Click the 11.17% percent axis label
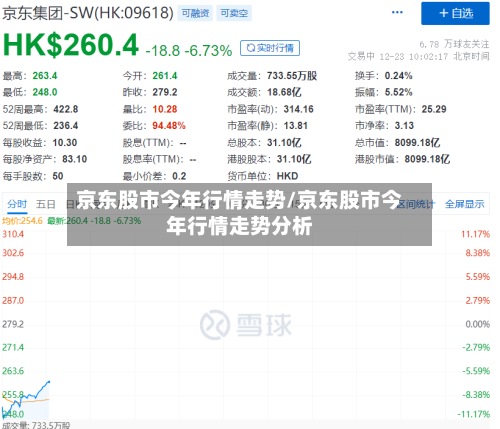This screenshot has height=429, width=500. coord(475,234)
